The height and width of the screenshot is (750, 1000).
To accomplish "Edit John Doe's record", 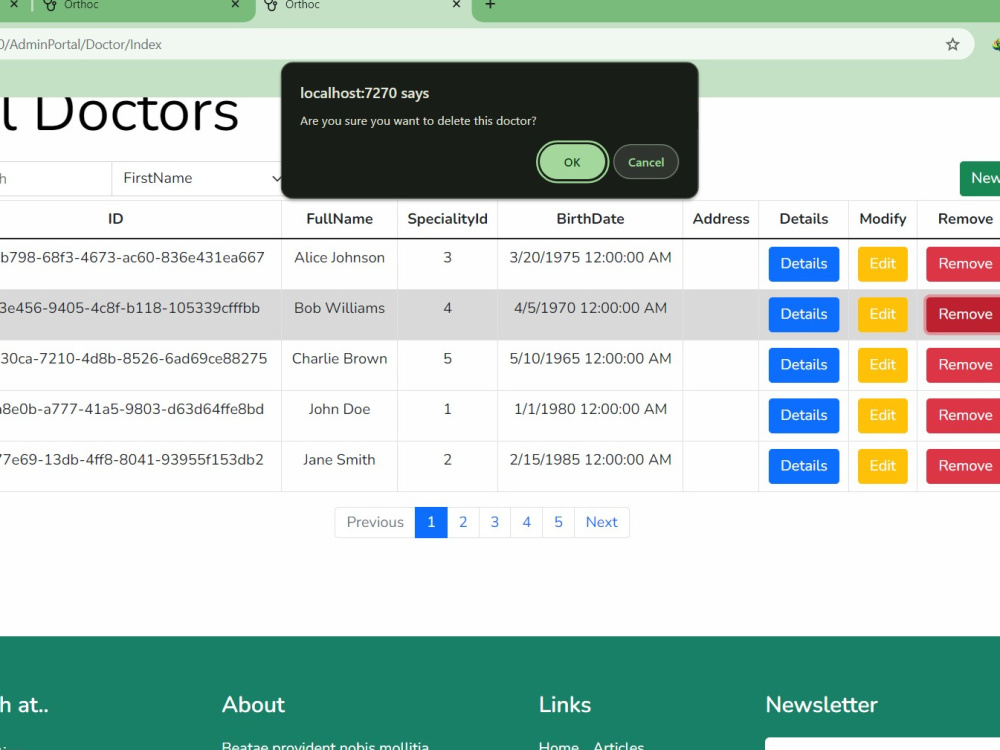I will click(882, 415).
